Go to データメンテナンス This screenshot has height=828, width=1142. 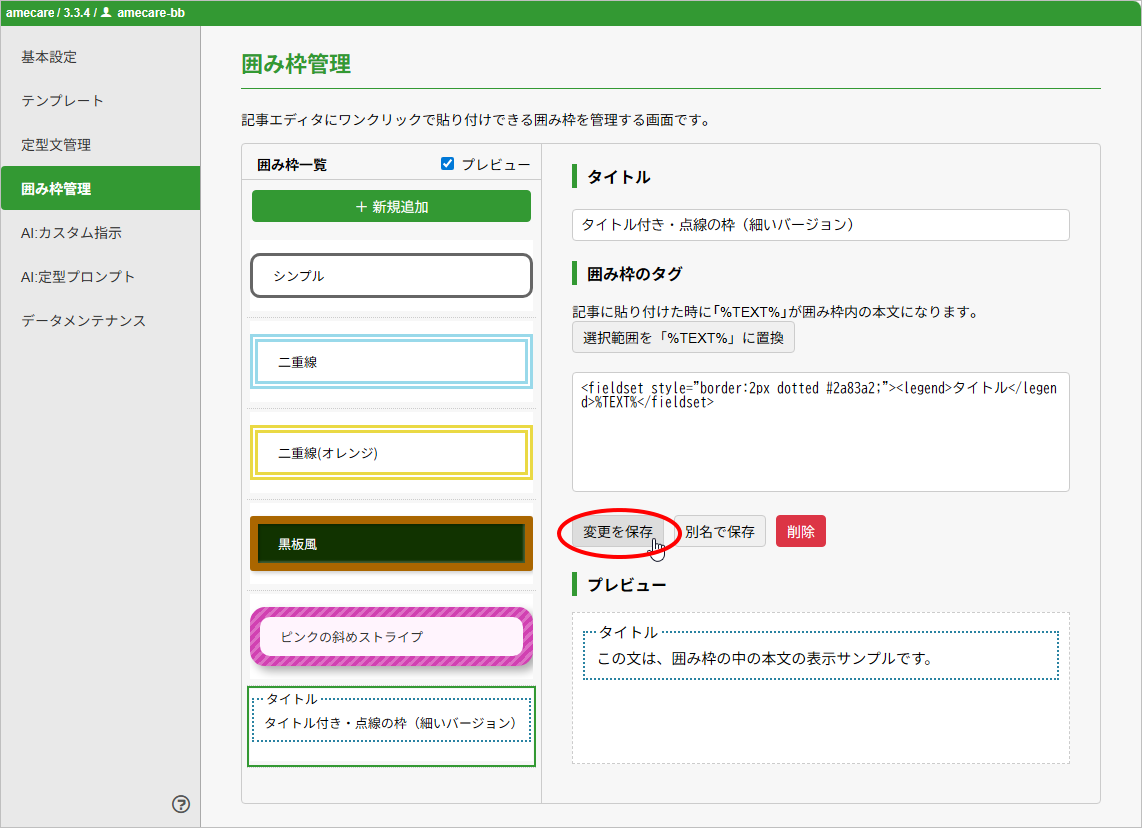pos(83,321)
